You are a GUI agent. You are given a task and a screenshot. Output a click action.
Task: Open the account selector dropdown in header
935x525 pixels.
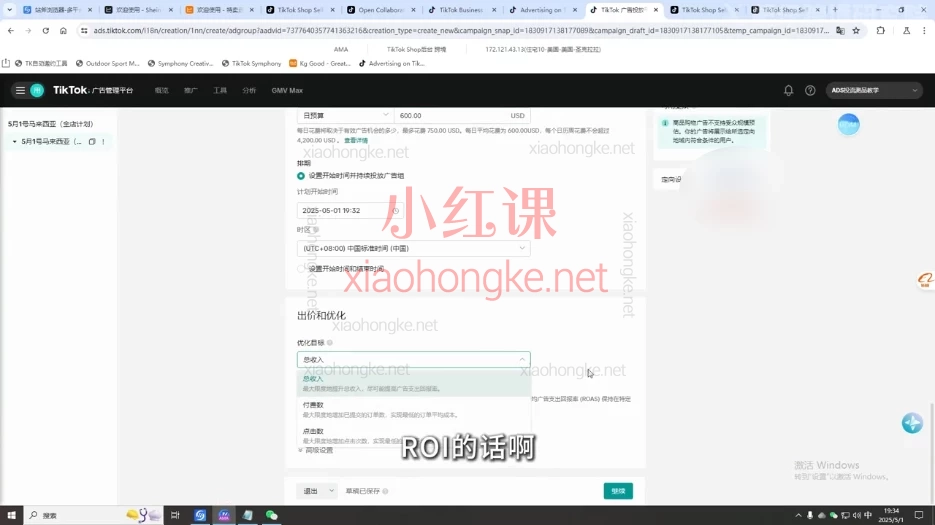(874, 90)
